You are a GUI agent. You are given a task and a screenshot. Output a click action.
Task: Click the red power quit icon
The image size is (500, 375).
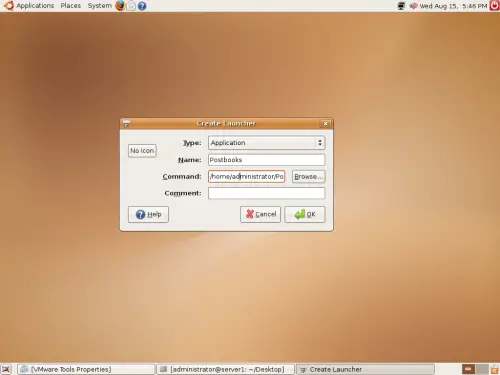click(494, 6)
